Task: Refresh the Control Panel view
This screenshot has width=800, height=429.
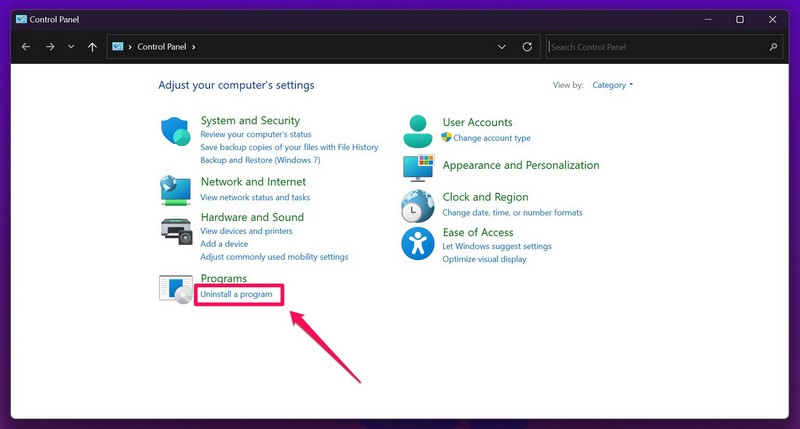Action: tap(527, 47)
